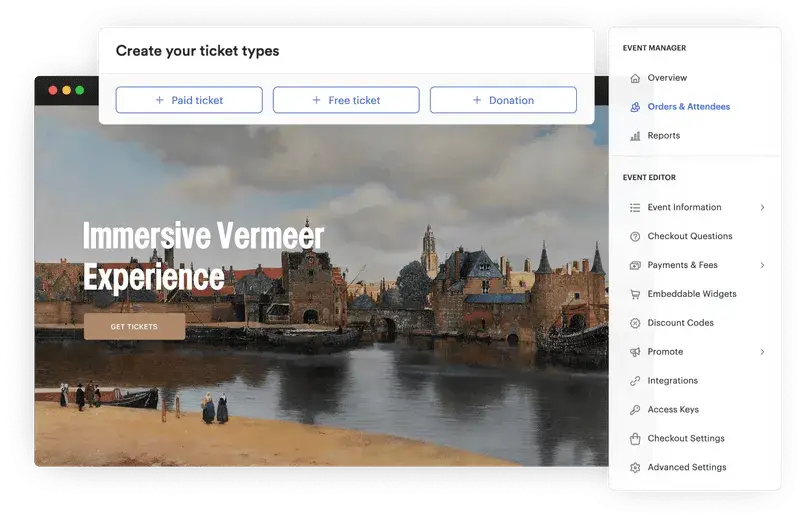Click the Discount Codes badge icon
This screenshot has height=516, width=800.
[x=635, y=323]
